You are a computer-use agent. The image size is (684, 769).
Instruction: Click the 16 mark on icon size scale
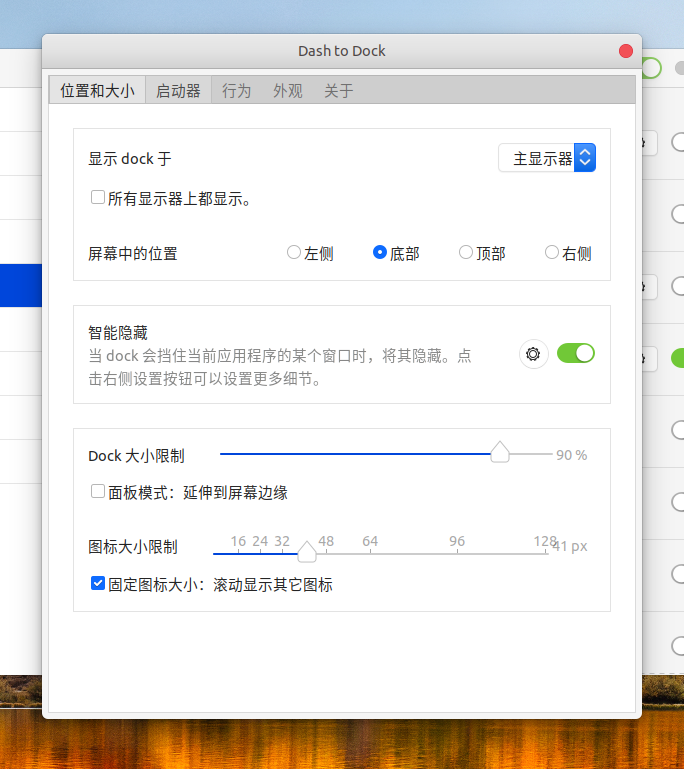[238, 541]
